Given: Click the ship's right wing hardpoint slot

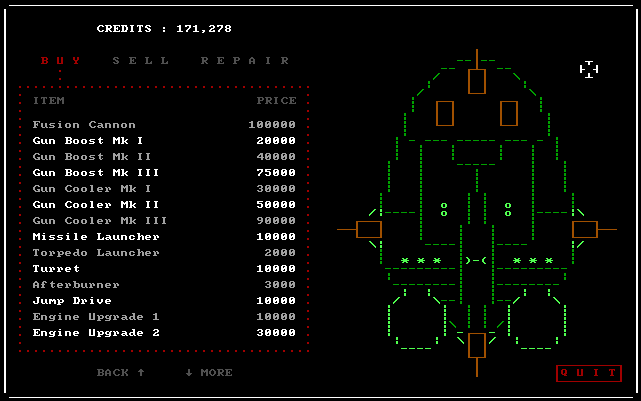Looking at the screenshot, I should click(585, 230).
